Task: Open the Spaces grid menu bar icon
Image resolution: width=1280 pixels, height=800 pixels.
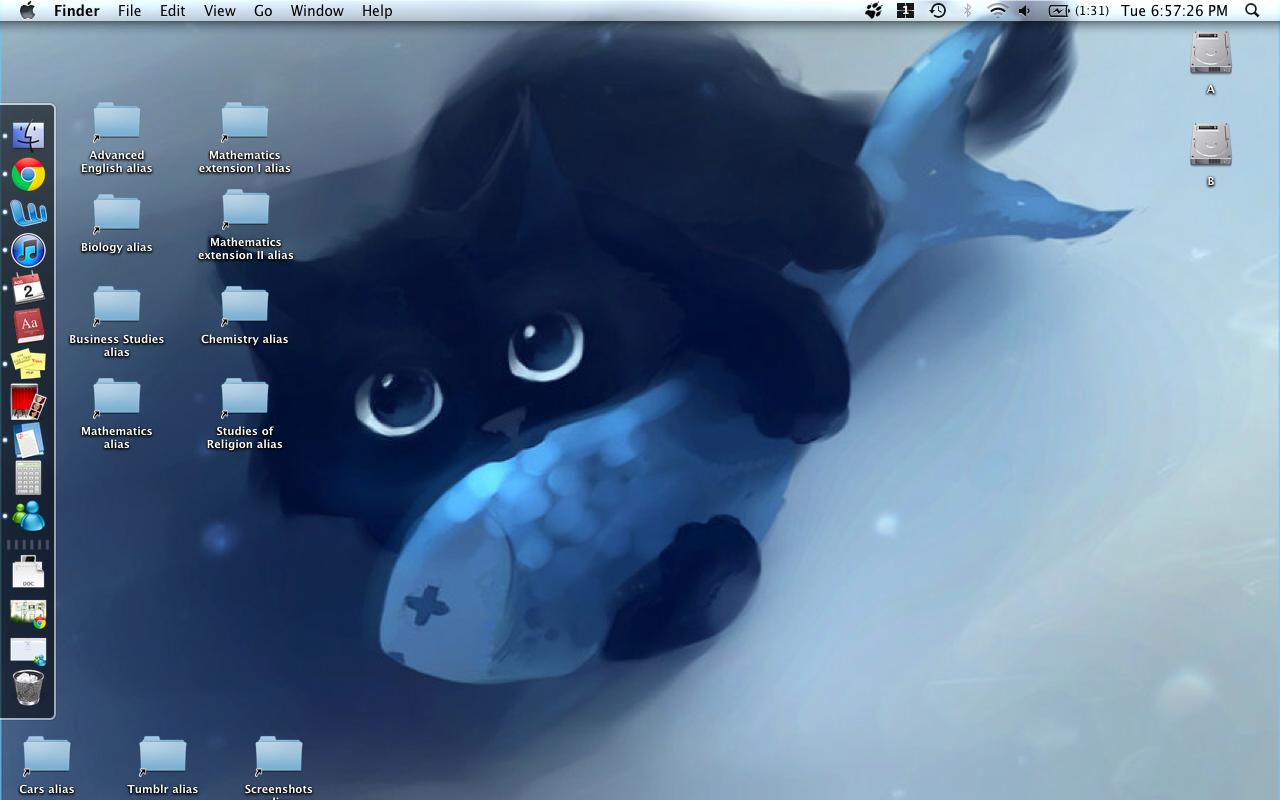Action: (905, 10)
